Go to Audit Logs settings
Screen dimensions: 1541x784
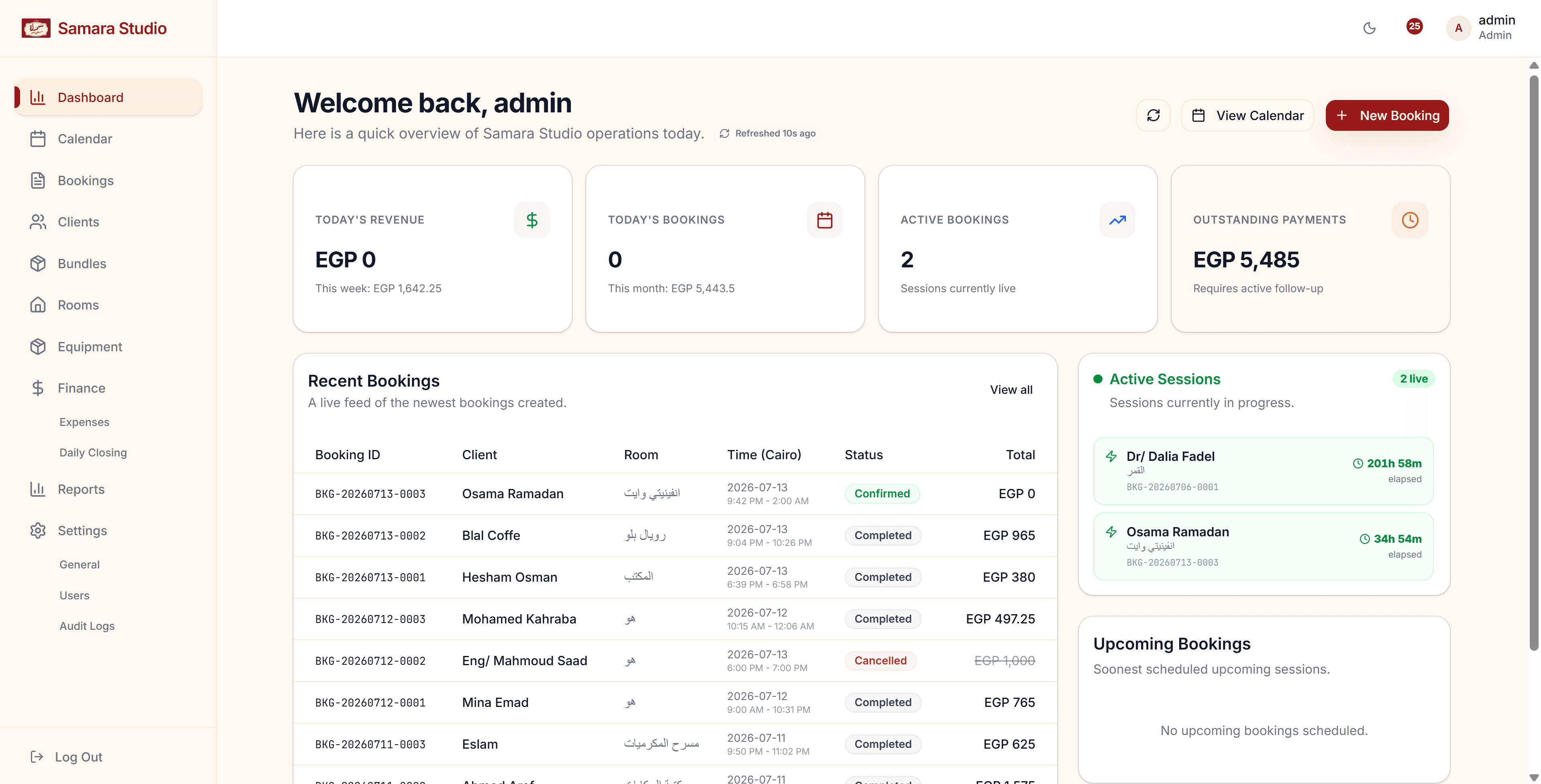87,626
